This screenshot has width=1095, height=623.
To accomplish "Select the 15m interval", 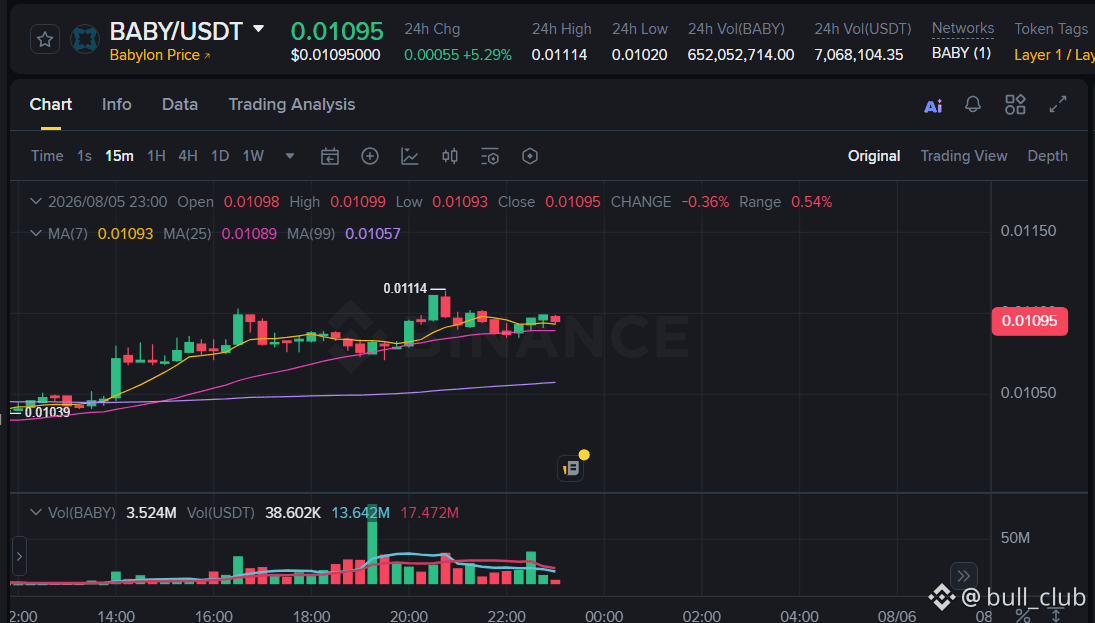I will pos(119,156).
